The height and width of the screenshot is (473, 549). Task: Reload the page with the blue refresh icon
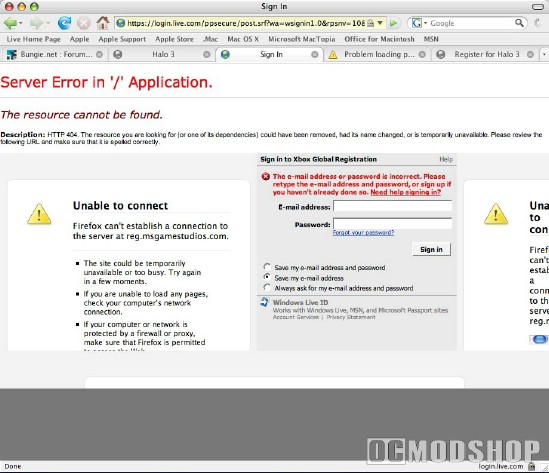pos(64,23)
